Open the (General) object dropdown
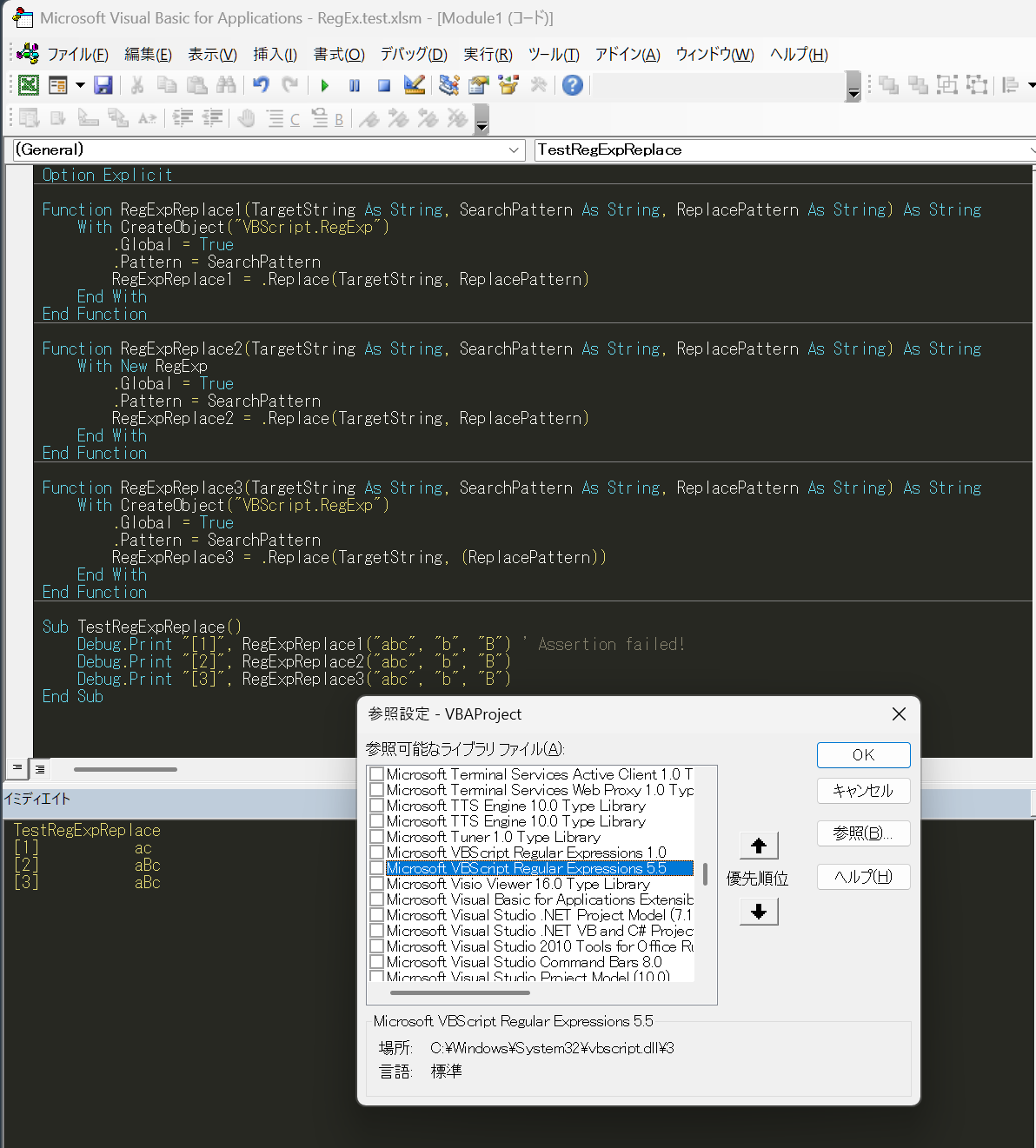Image resolution: width=1036 pixels, height=1148 pixels. 269,149
